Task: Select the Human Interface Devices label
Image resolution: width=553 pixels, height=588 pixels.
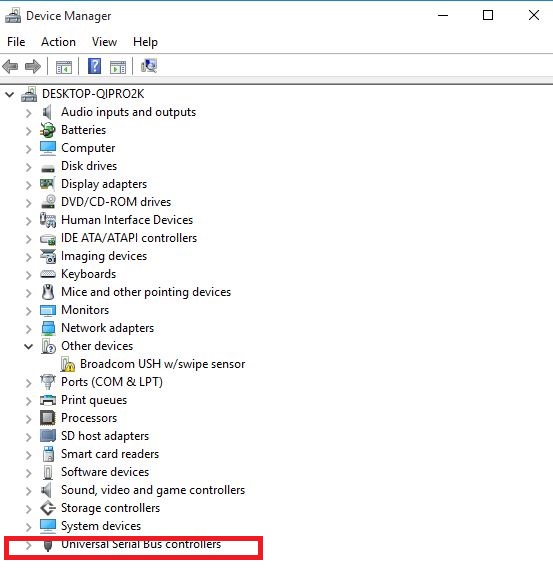Action: (127, 220)
